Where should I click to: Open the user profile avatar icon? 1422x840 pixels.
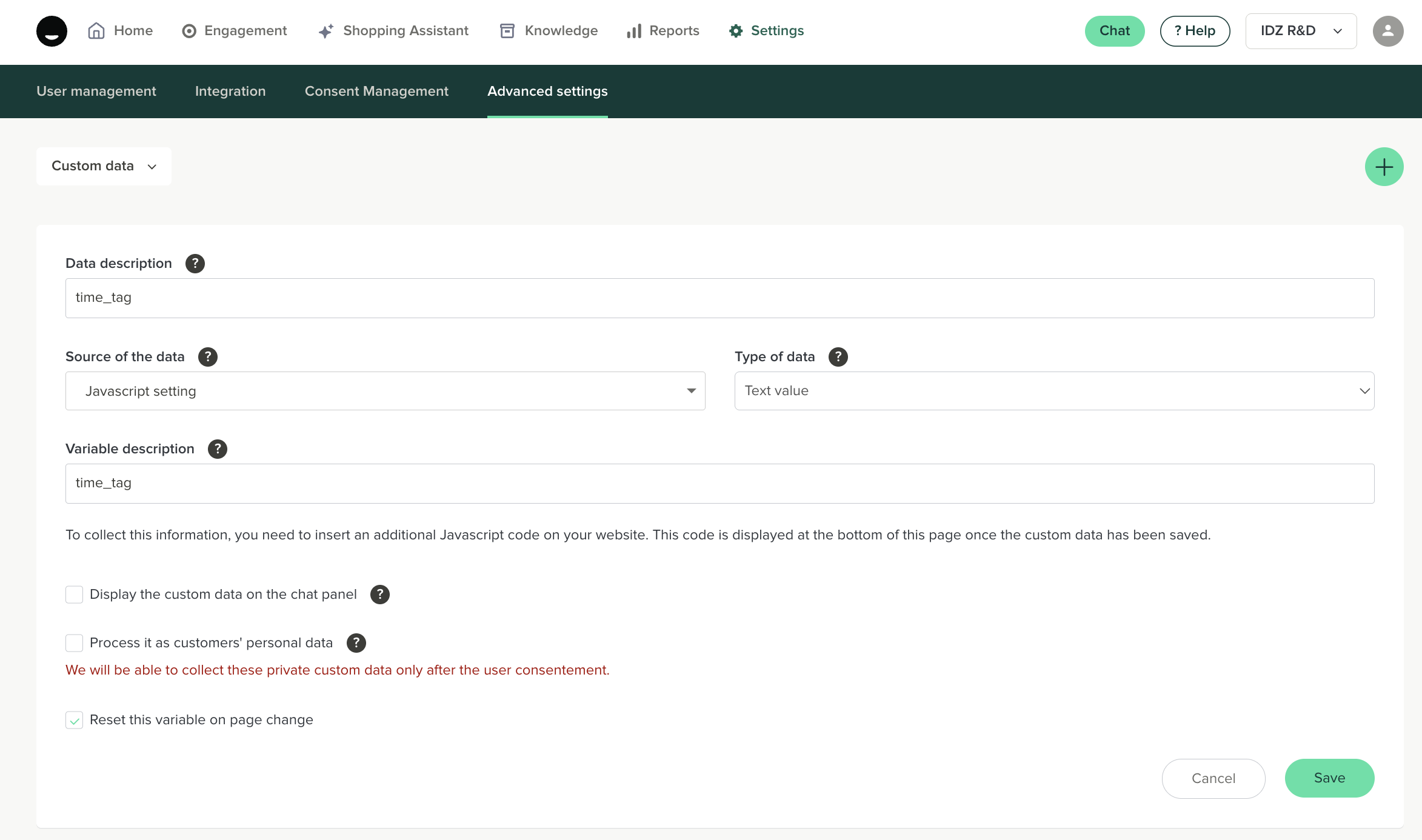click(x=1387, y=31)
